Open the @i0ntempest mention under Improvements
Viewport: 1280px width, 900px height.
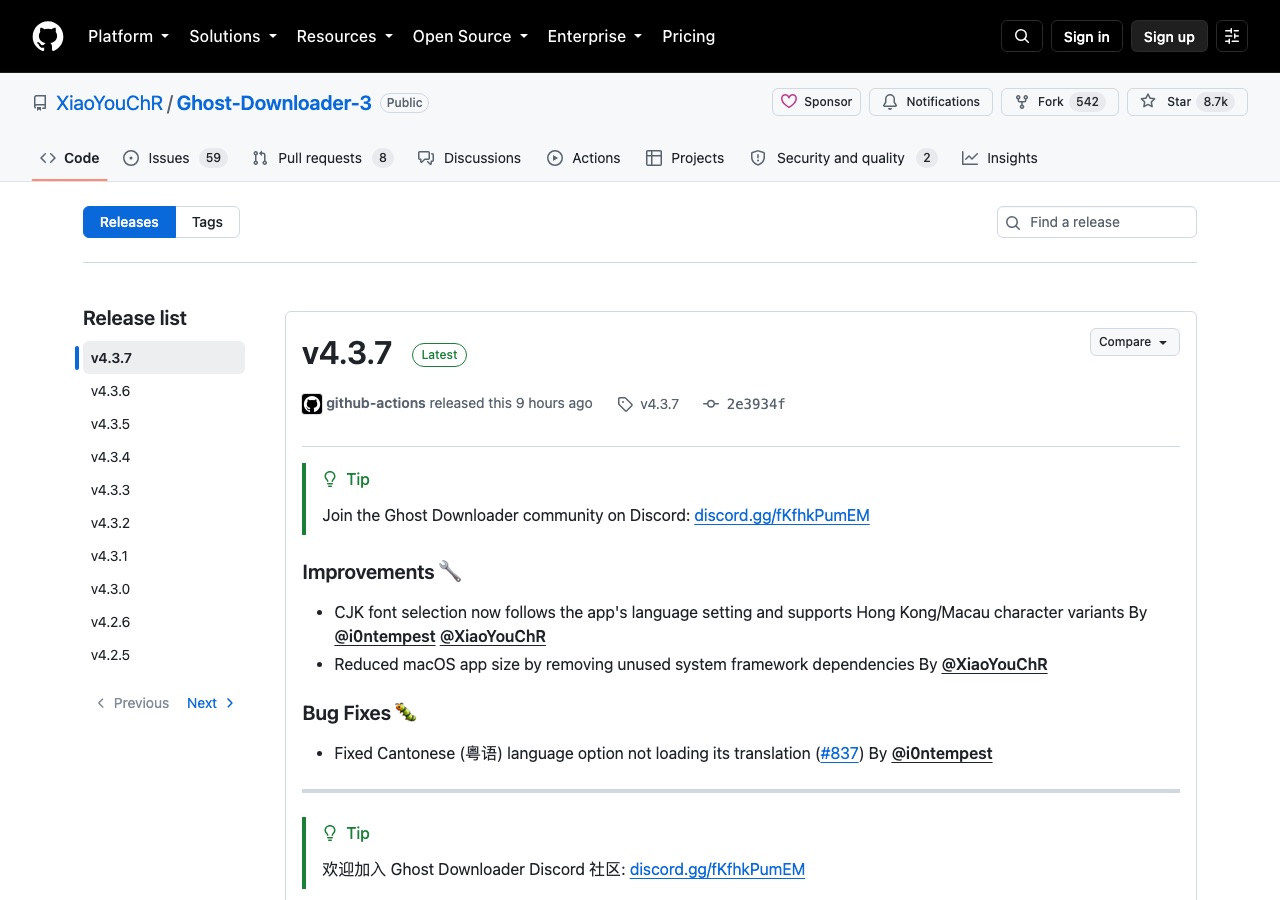[385, 636]
